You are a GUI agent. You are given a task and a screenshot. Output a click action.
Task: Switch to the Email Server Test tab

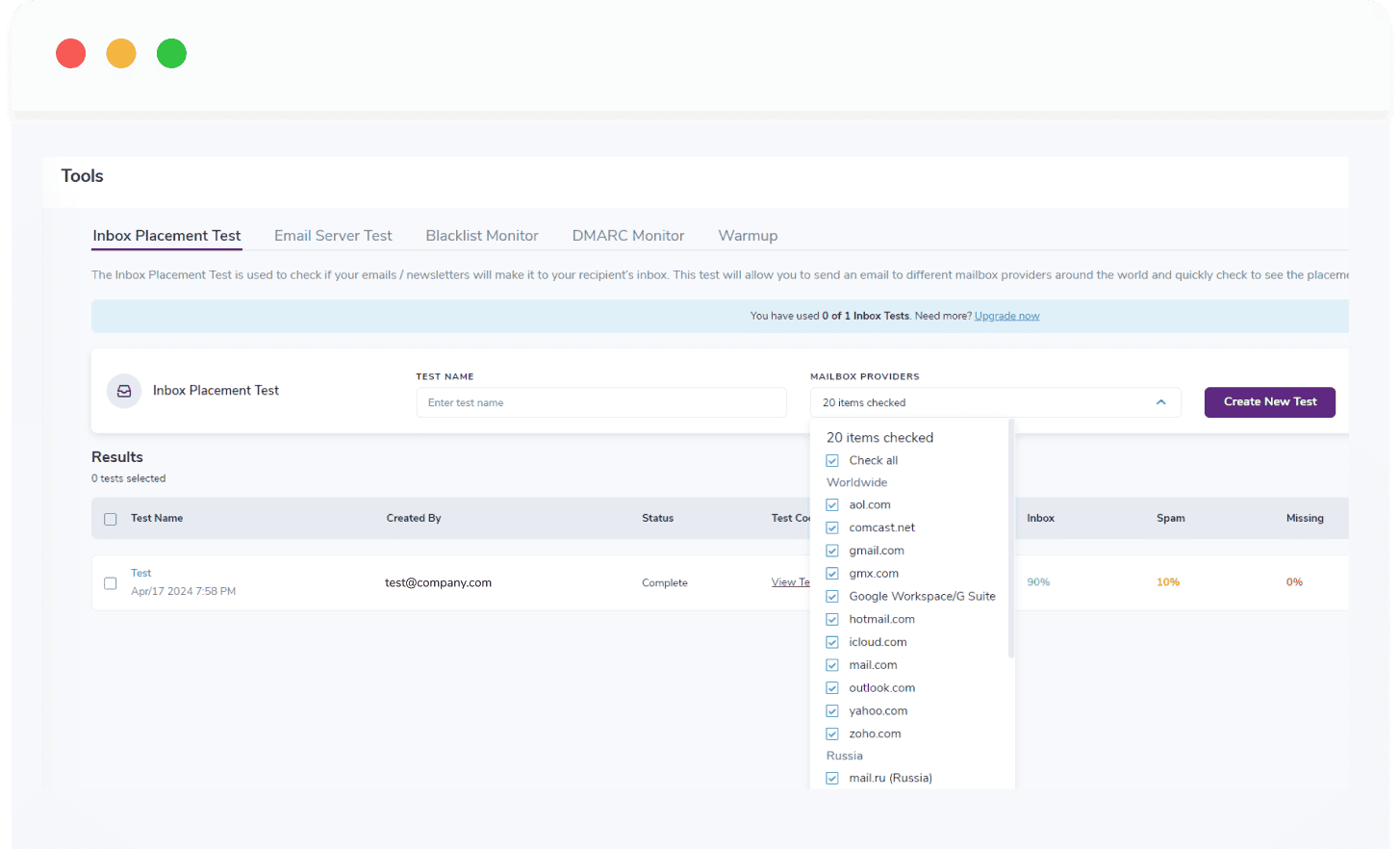(x=333, y=235)
